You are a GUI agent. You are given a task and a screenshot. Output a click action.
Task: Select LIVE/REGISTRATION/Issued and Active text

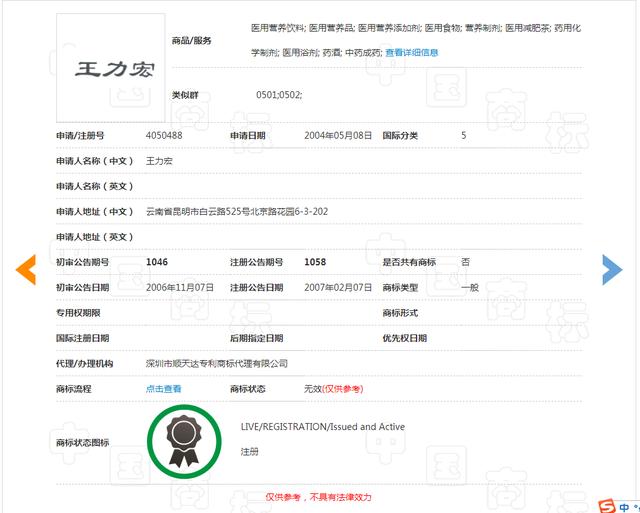[322, 427]
